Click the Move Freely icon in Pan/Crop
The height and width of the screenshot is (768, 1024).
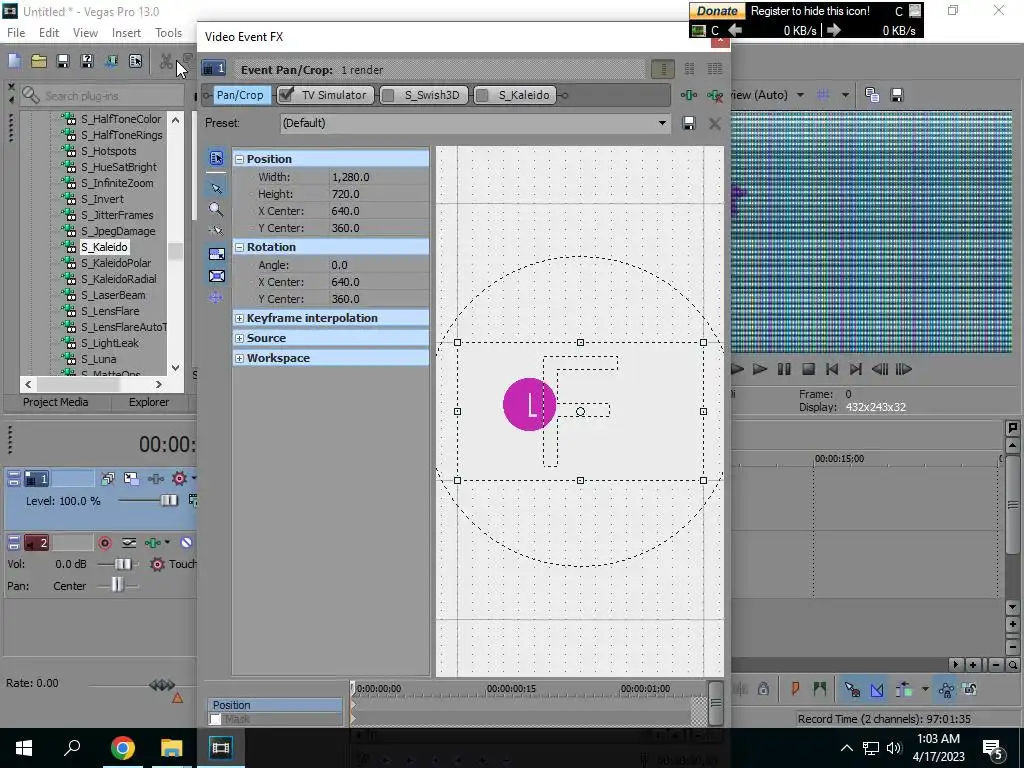click(x=216, y=297)
